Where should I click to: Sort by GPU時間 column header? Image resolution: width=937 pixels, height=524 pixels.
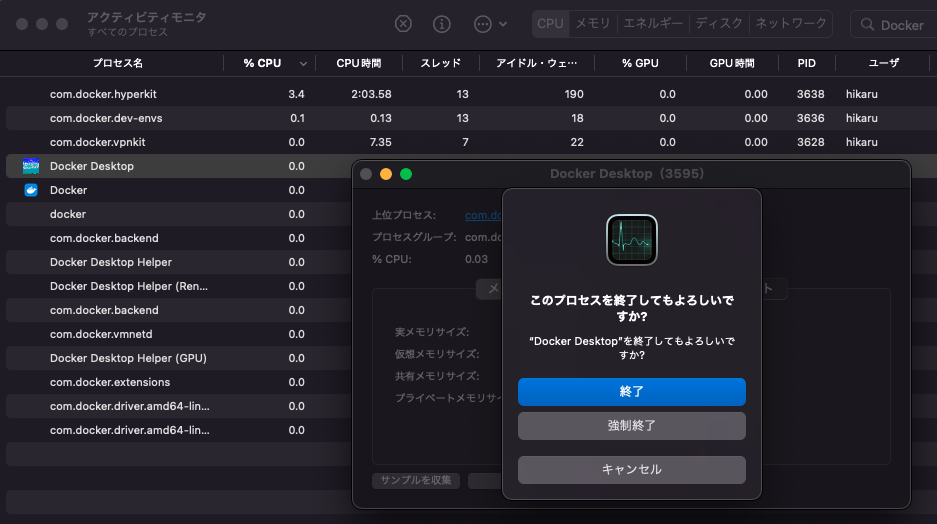[x=732, y=63]
